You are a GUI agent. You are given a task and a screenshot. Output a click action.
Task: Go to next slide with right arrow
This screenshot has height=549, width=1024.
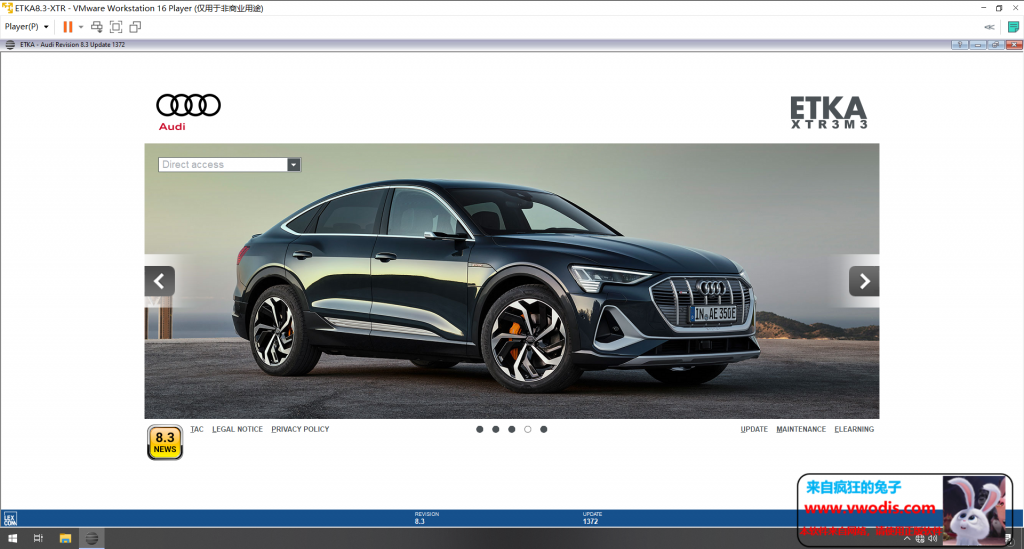tap(864, 281)
